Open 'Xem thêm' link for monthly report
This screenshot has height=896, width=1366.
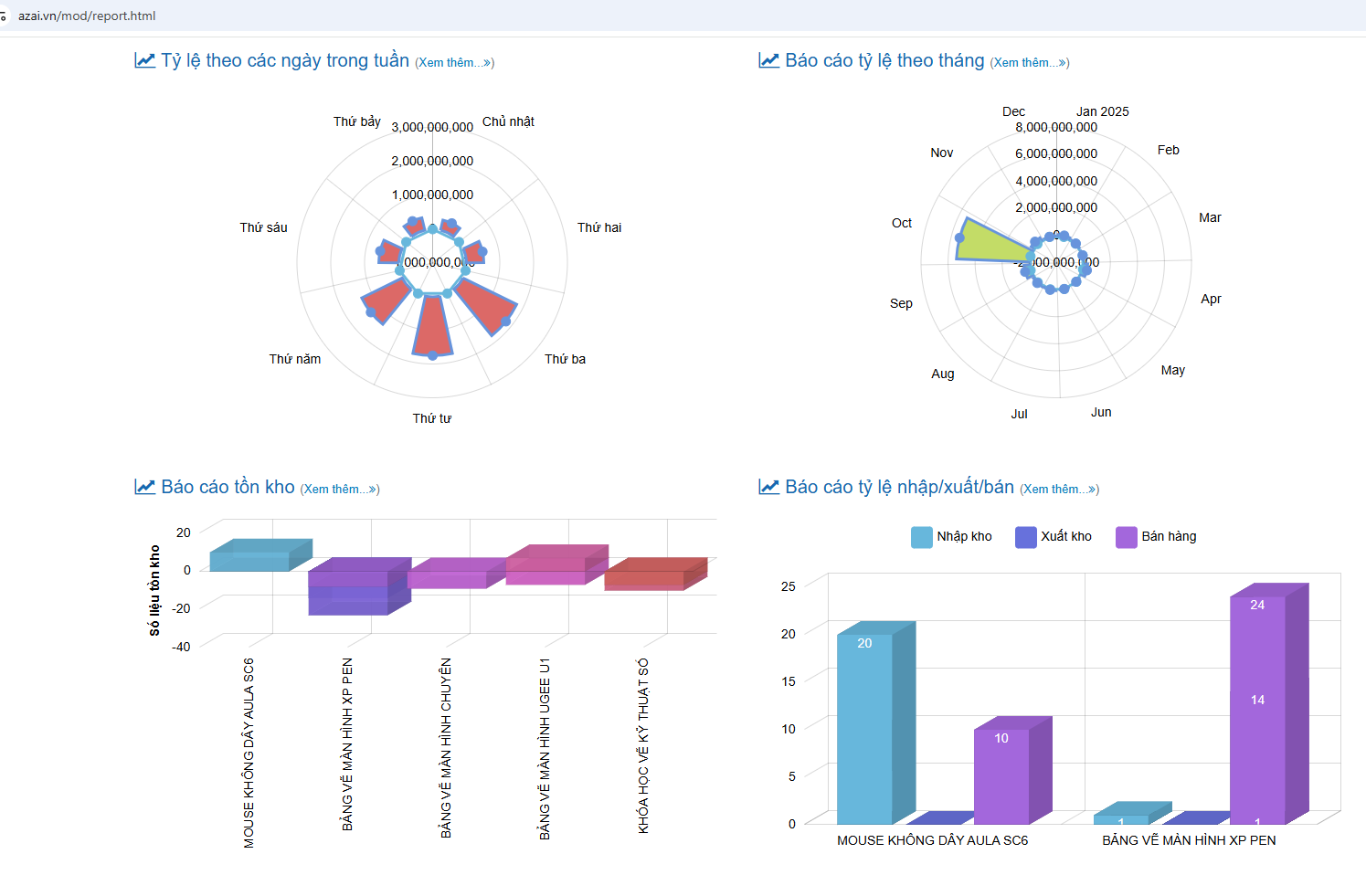coord(1029,63)
